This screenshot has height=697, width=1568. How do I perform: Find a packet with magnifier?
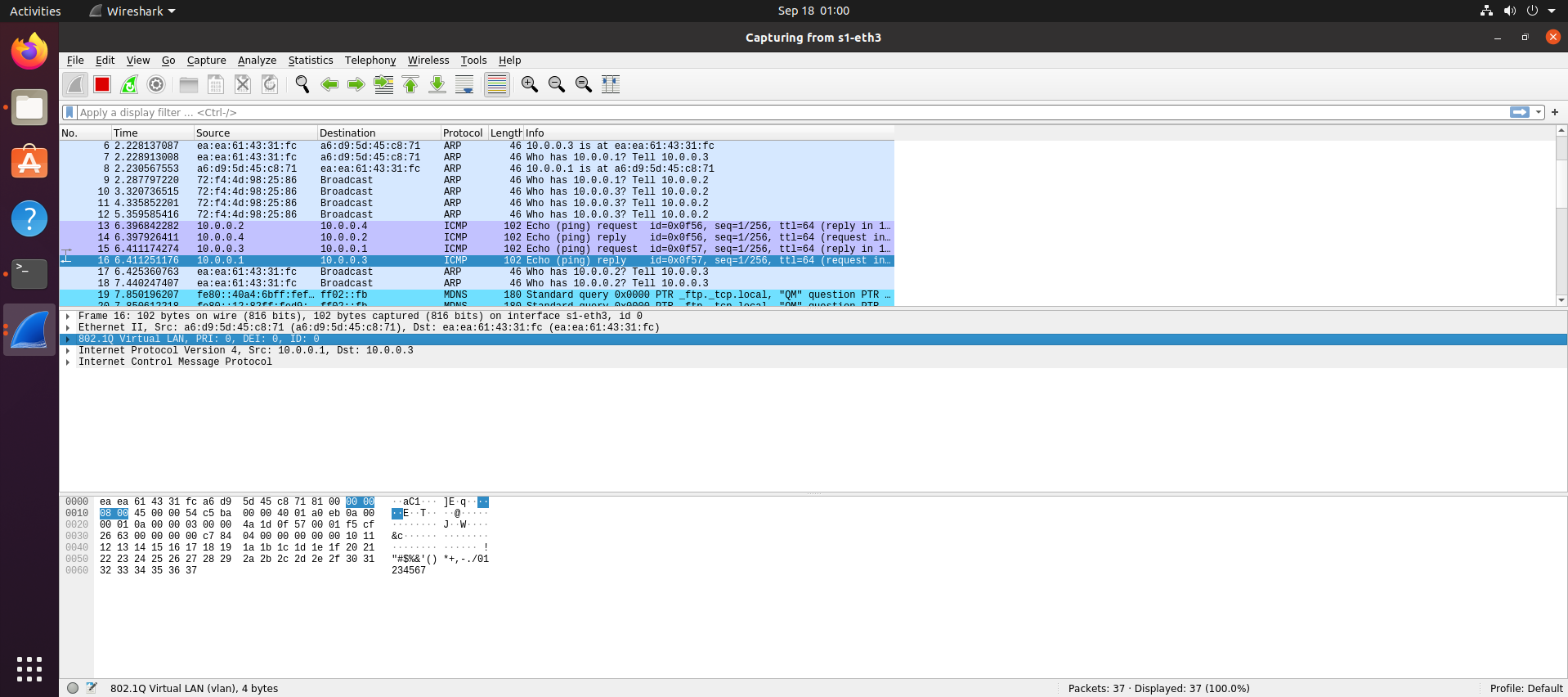pyautogui.click(x=302, y=84)
